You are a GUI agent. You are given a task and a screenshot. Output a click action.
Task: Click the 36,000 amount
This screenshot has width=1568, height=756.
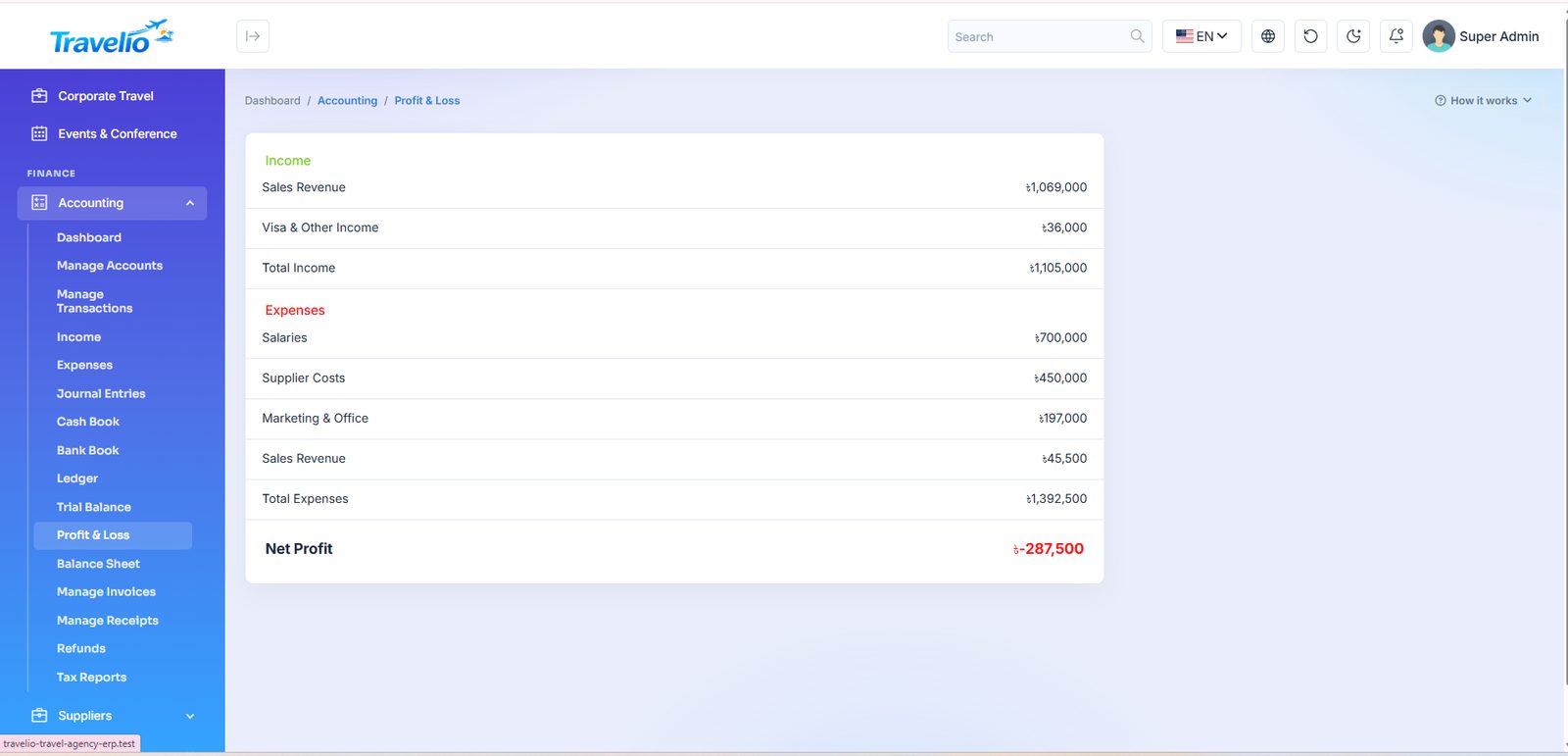[1064, 227]
